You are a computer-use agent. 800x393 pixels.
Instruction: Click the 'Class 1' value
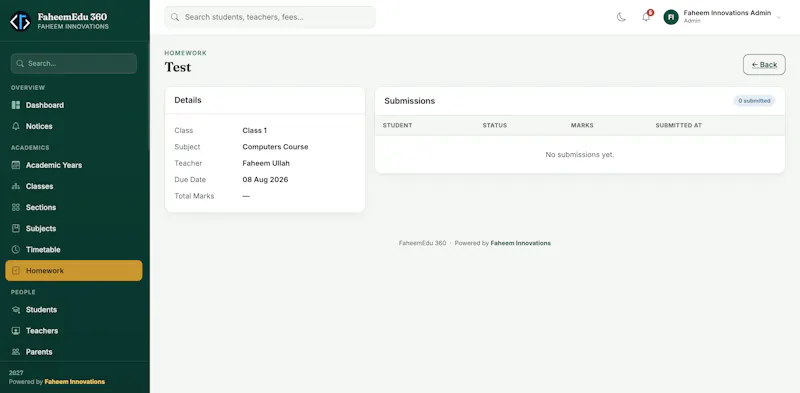[255, 131]
